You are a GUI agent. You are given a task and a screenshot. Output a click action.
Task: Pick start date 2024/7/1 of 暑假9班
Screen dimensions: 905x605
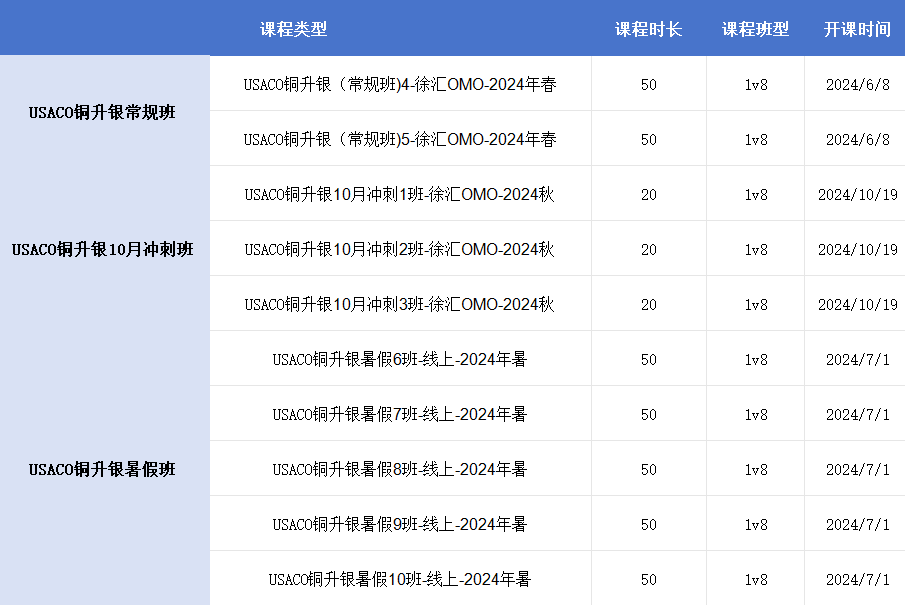[858, 524]
